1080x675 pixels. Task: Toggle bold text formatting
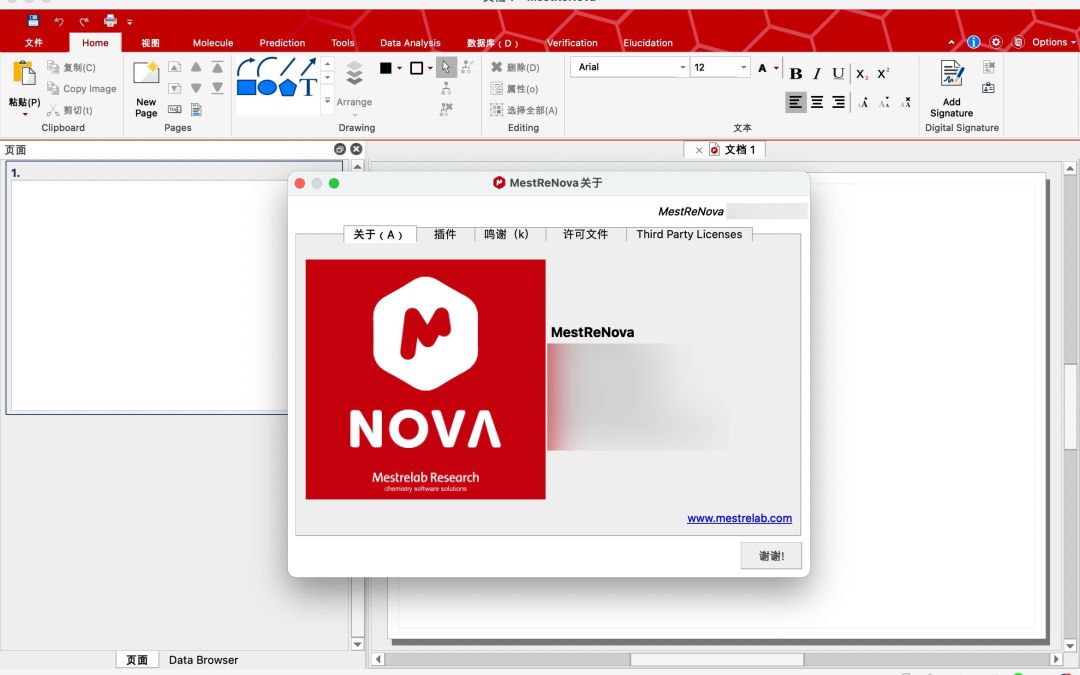(x=796, y=73)
